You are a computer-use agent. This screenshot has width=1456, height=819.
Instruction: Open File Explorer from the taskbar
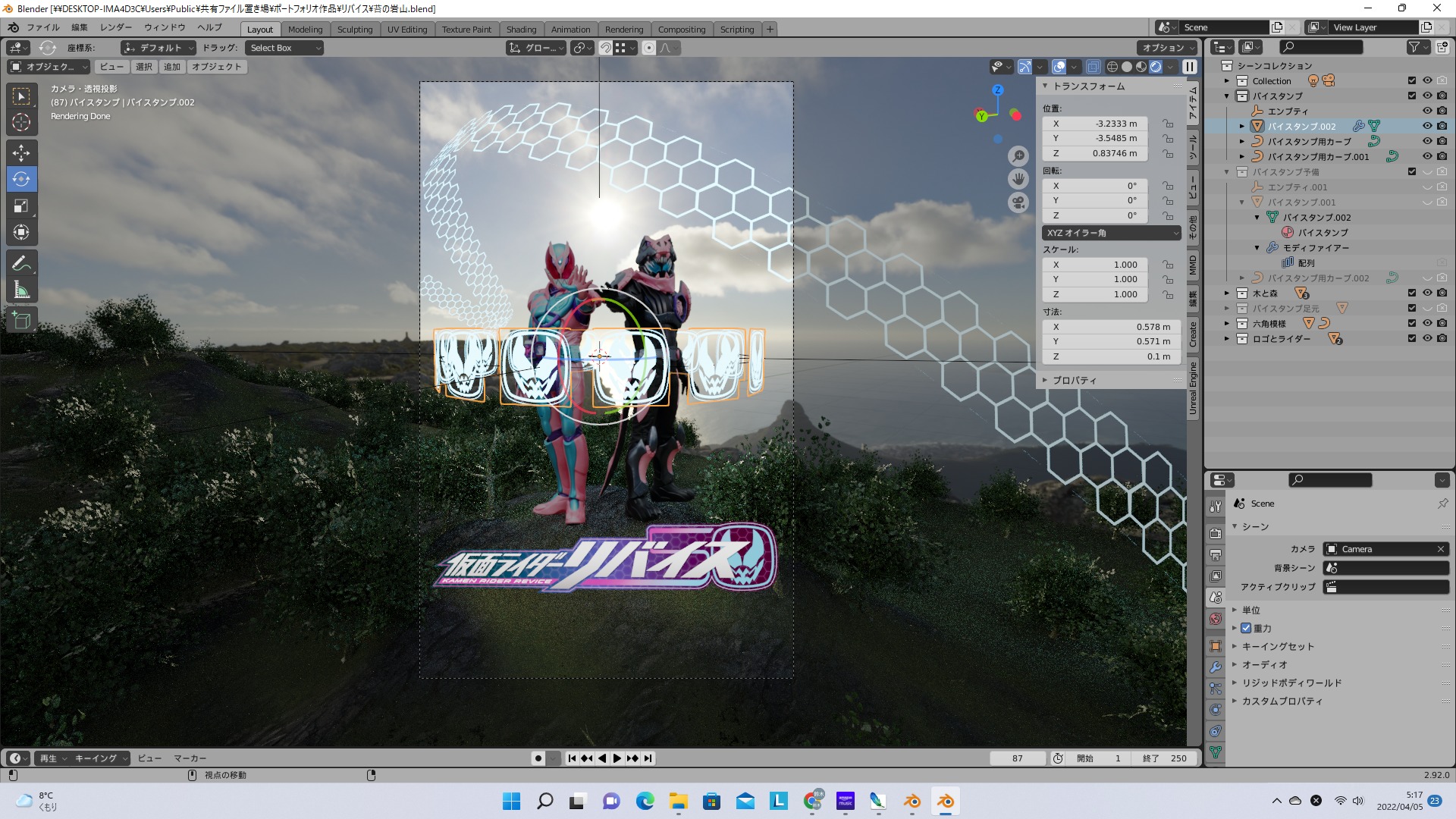point(677,801)
